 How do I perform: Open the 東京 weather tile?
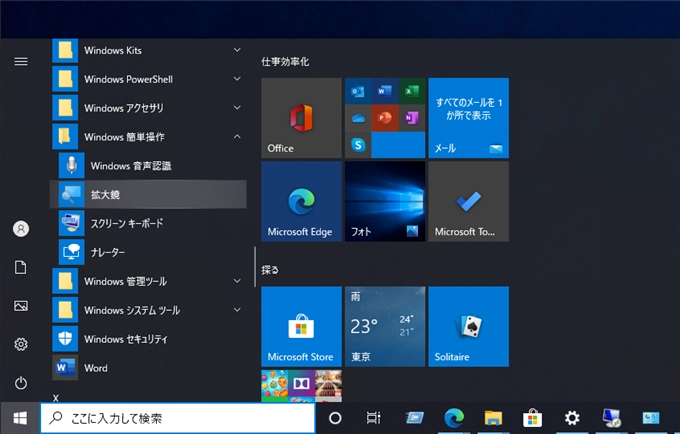(x=385, y=326)
